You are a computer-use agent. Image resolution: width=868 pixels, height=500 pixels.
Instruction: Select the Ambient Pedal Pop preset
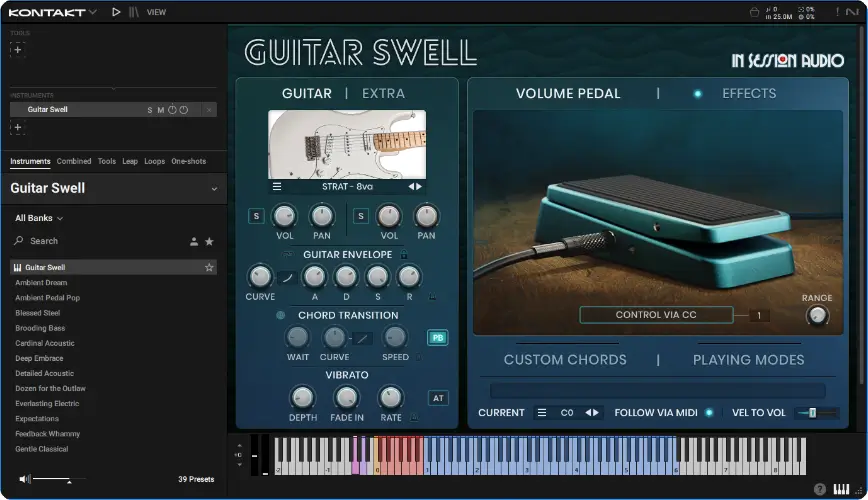[48, 297]
